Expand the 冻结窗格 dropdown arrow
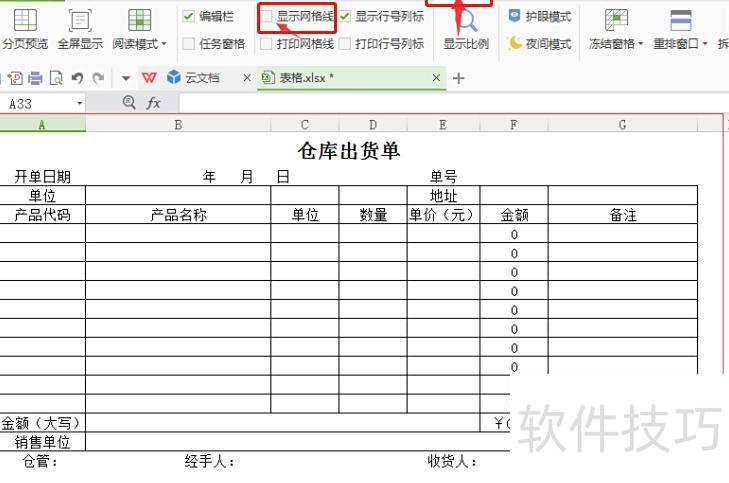Viewport: 729px width, 483px height. pyautogui.click(x=641, y=44)
